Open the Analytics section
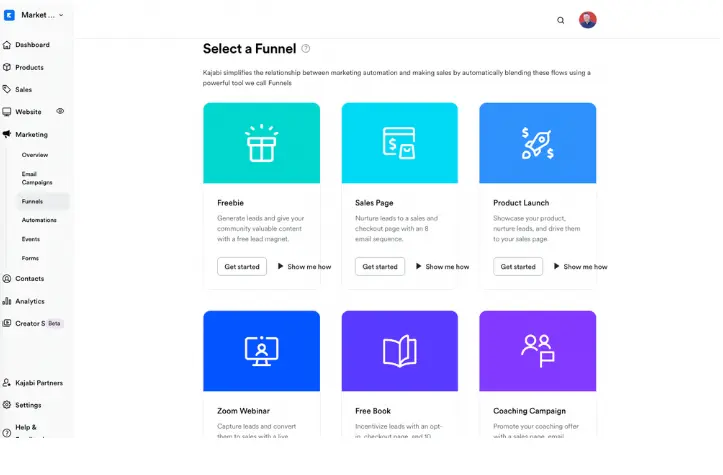The height and width of the screenshot is (475, 723). pyautogui.click(x=30, y=301)
